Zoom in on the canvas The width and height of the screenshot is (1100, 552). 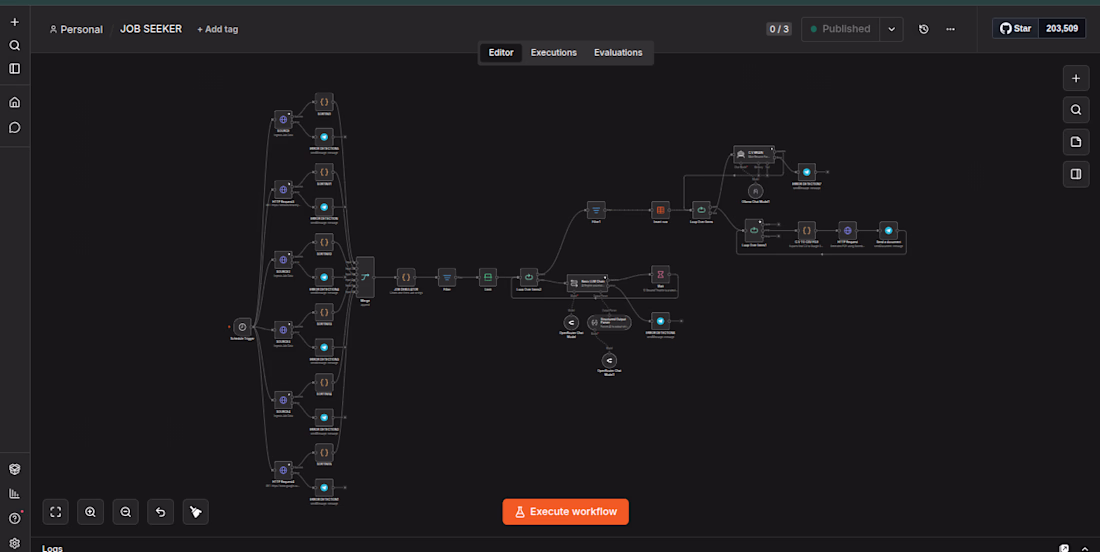[90, 512]
